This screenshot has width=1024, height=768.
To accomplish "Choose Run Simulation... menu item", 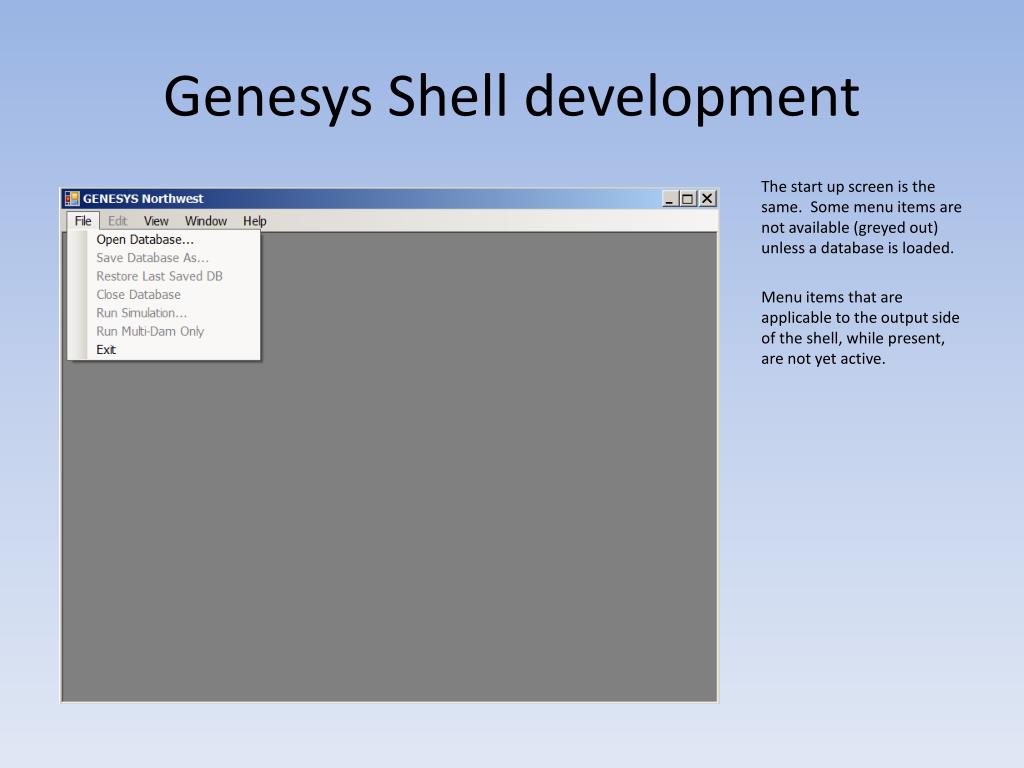I will [x=164, y=313].
